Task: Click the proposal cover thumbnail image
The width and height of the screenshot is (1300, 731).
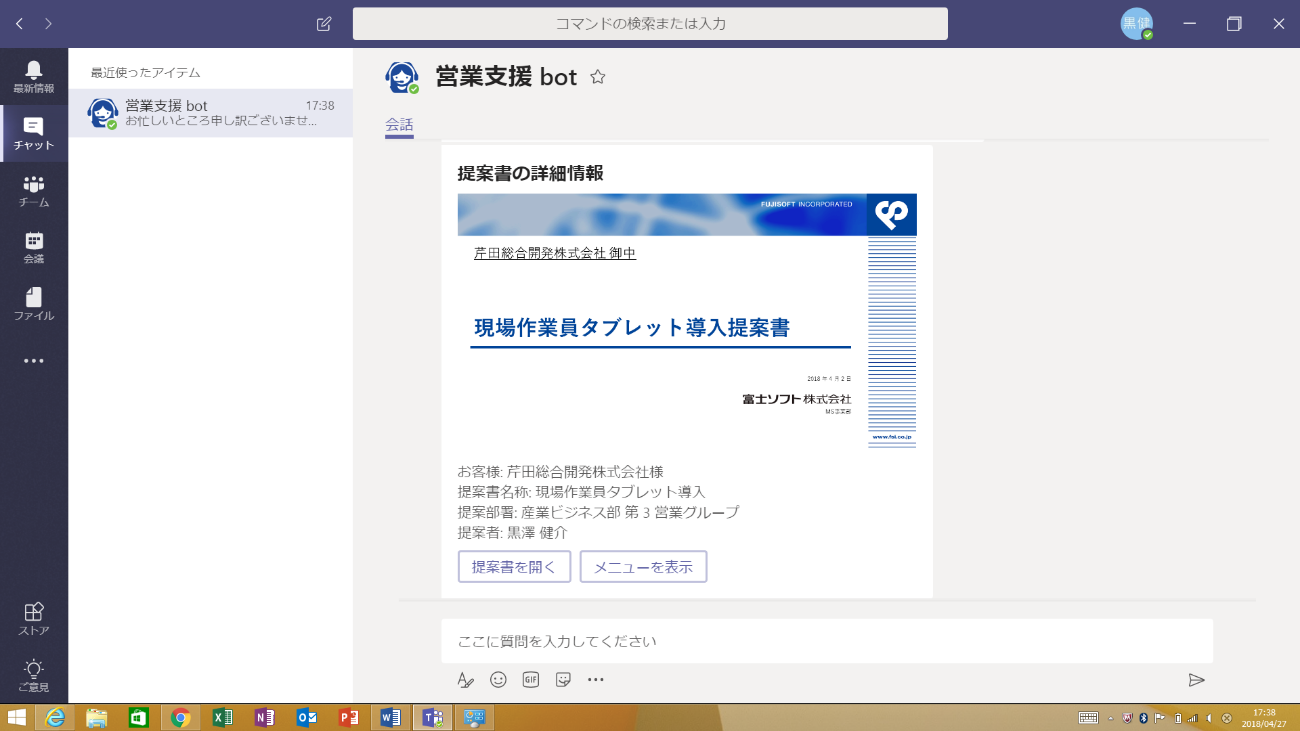Action: click(x=687, y=320)
